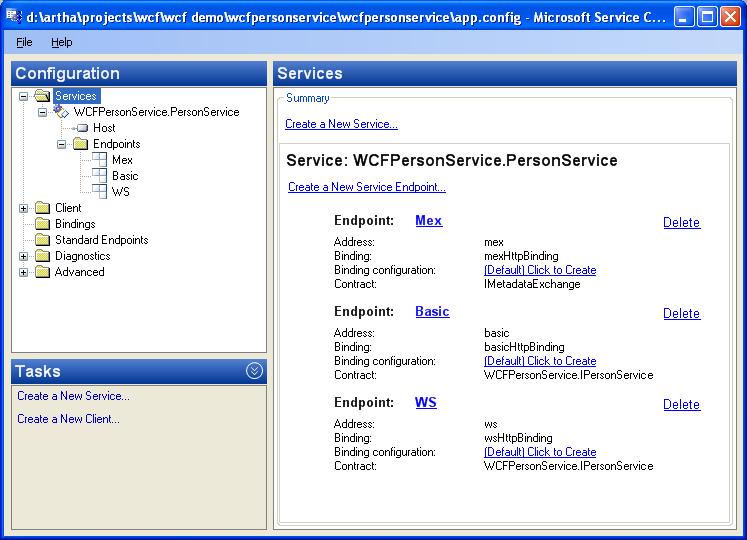Click Create a New Client in Tasks panel
This screenshot has width=747, height=540.
pos(69,419)
